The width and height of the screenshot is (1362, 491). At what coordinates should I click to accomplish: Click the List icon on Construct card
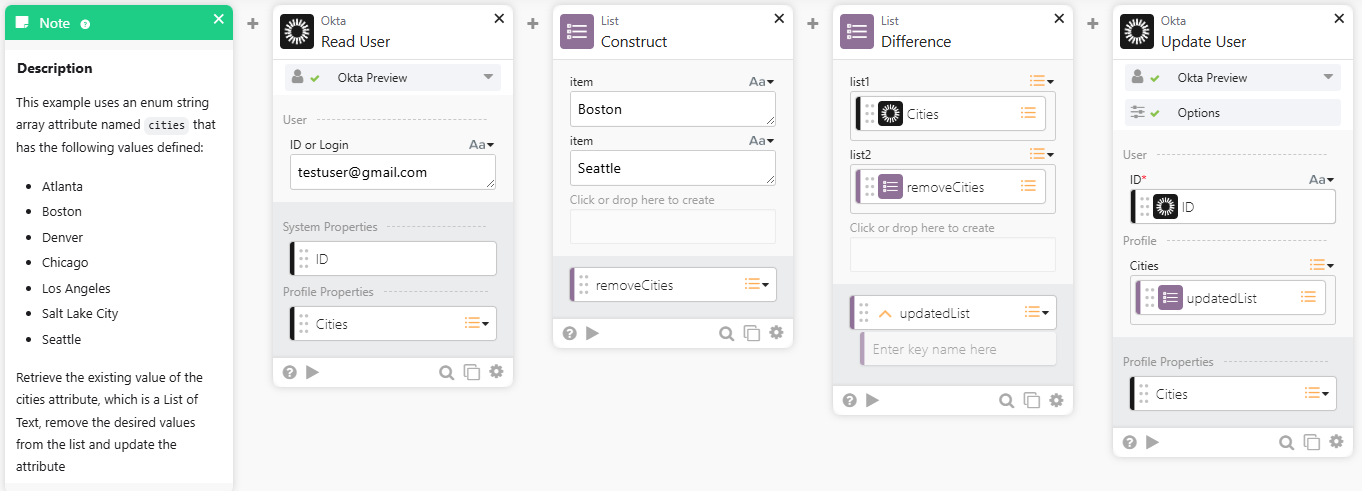[x=577, y=31]
